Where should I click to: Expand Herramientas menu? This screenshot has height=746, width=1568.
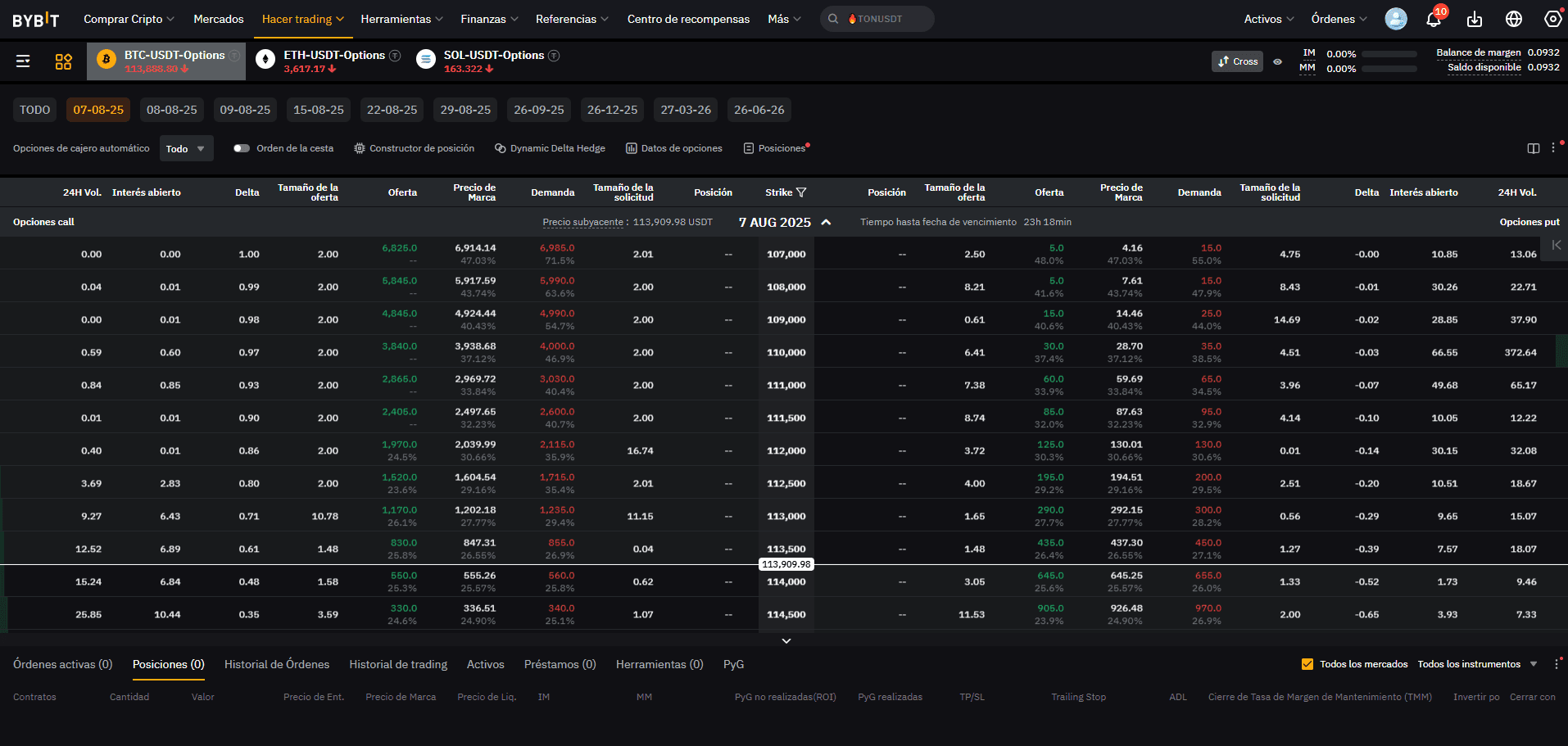pos(401,19)
